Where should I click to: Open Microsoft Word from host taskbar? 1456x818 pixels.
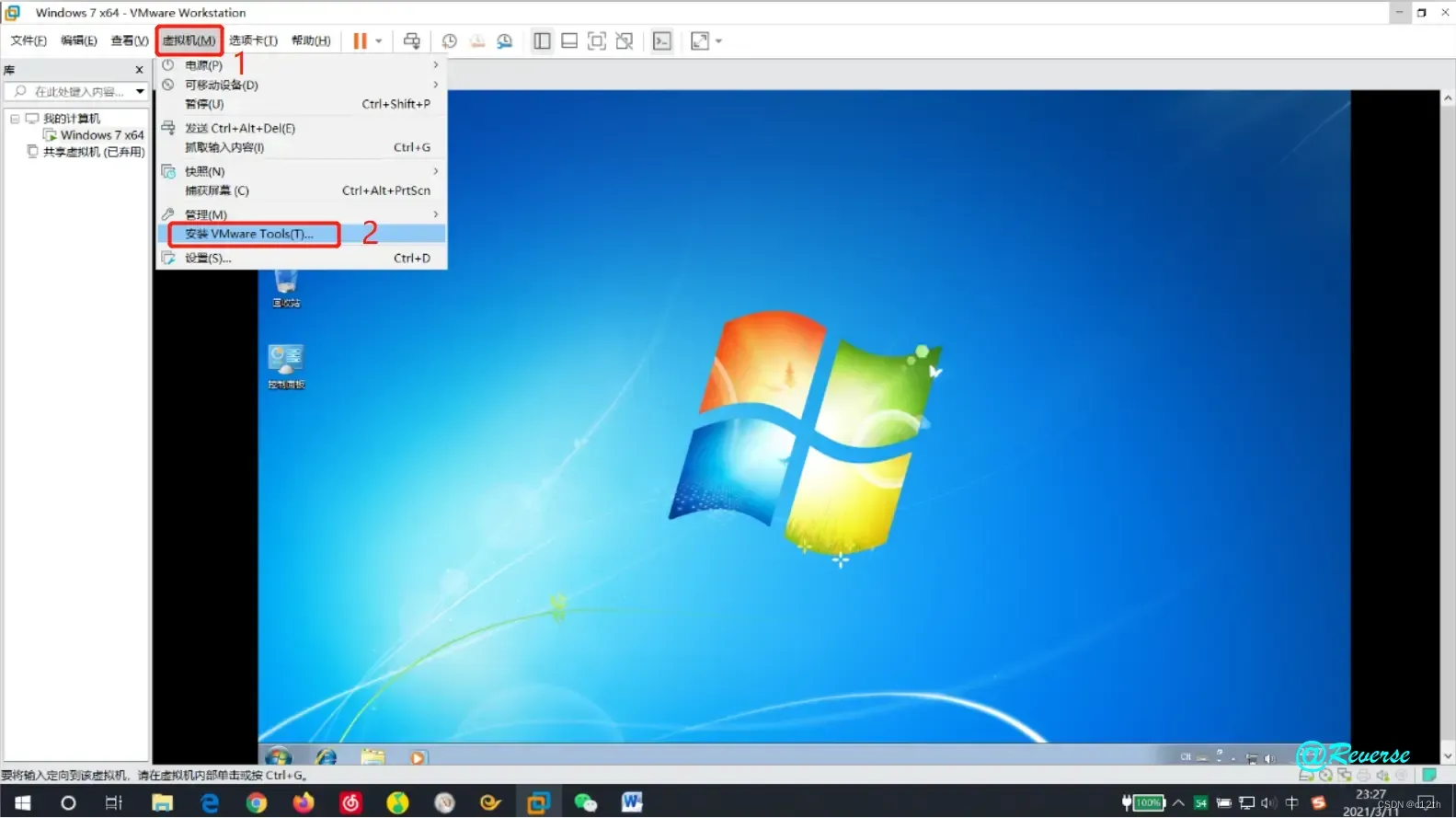(632, 803)
